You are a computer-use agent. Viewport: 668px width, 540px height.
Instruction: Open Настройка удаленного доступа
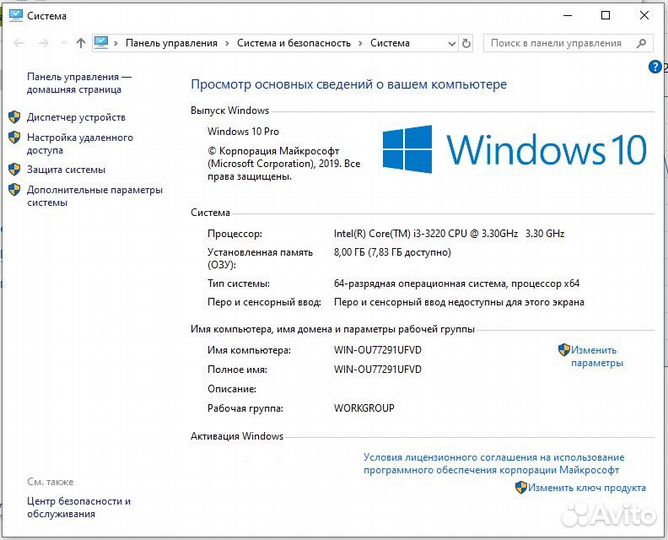80,144
